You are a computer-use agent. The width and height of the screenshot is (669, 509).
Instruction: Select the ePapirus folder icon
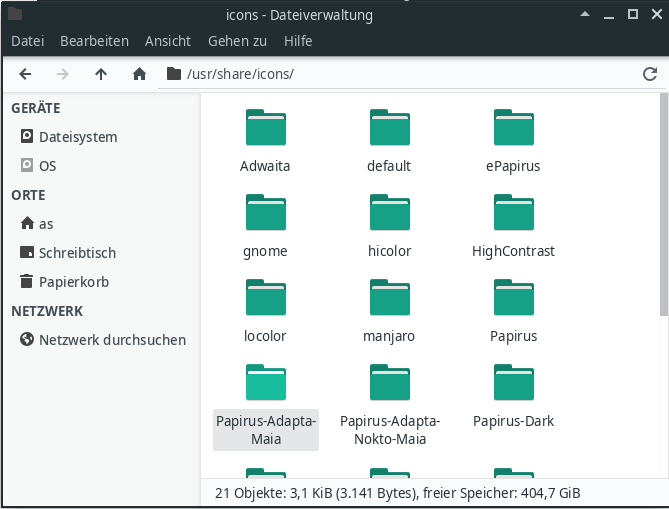coord(514,128)
